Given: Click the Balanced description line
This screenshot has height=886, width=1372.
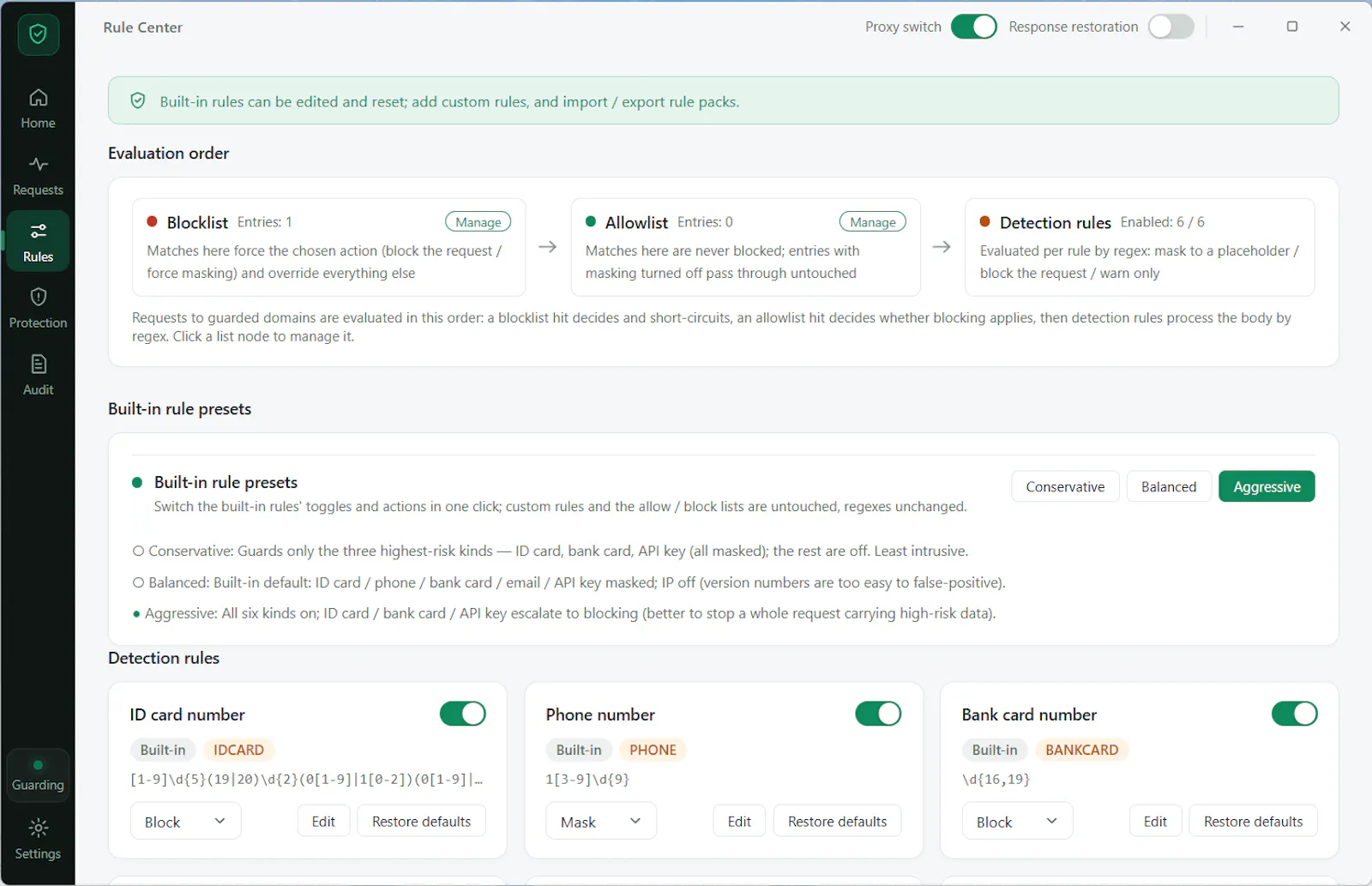Looking at the screenshot, I should click(569, 582).
